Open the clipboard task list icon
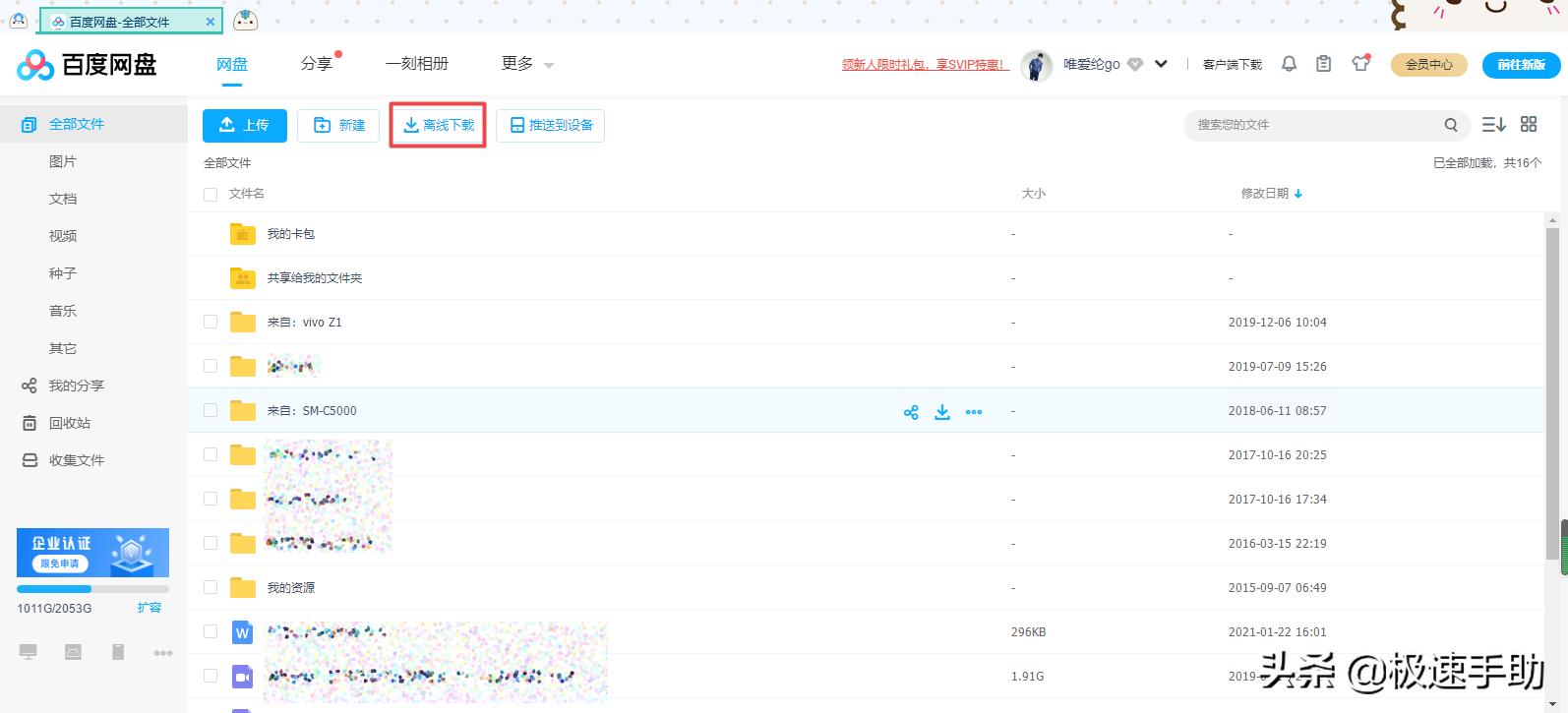 point(1324,64)
